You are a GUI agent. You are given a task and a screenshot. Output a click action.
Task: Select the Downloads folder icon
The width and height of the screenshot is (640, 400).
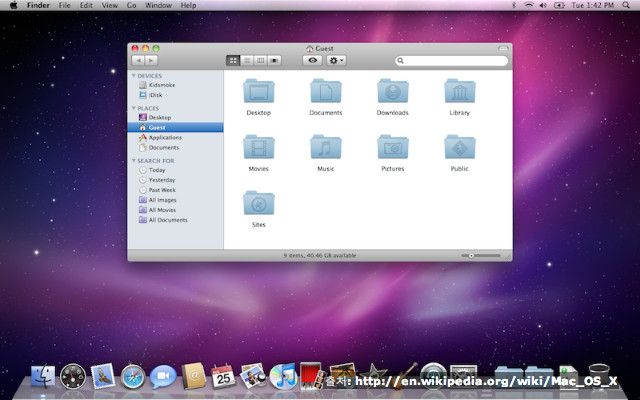point(393,91)
